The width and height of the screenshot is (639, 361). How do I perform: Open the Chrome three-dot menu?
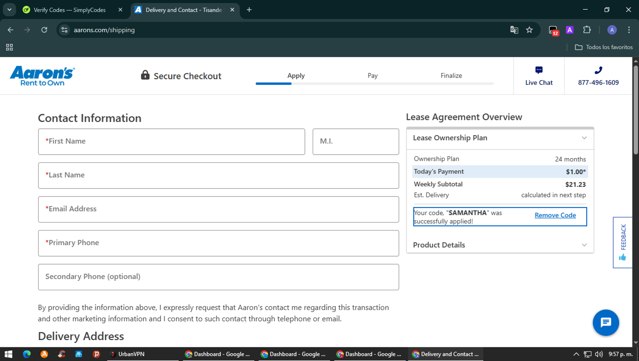[629, 30]
